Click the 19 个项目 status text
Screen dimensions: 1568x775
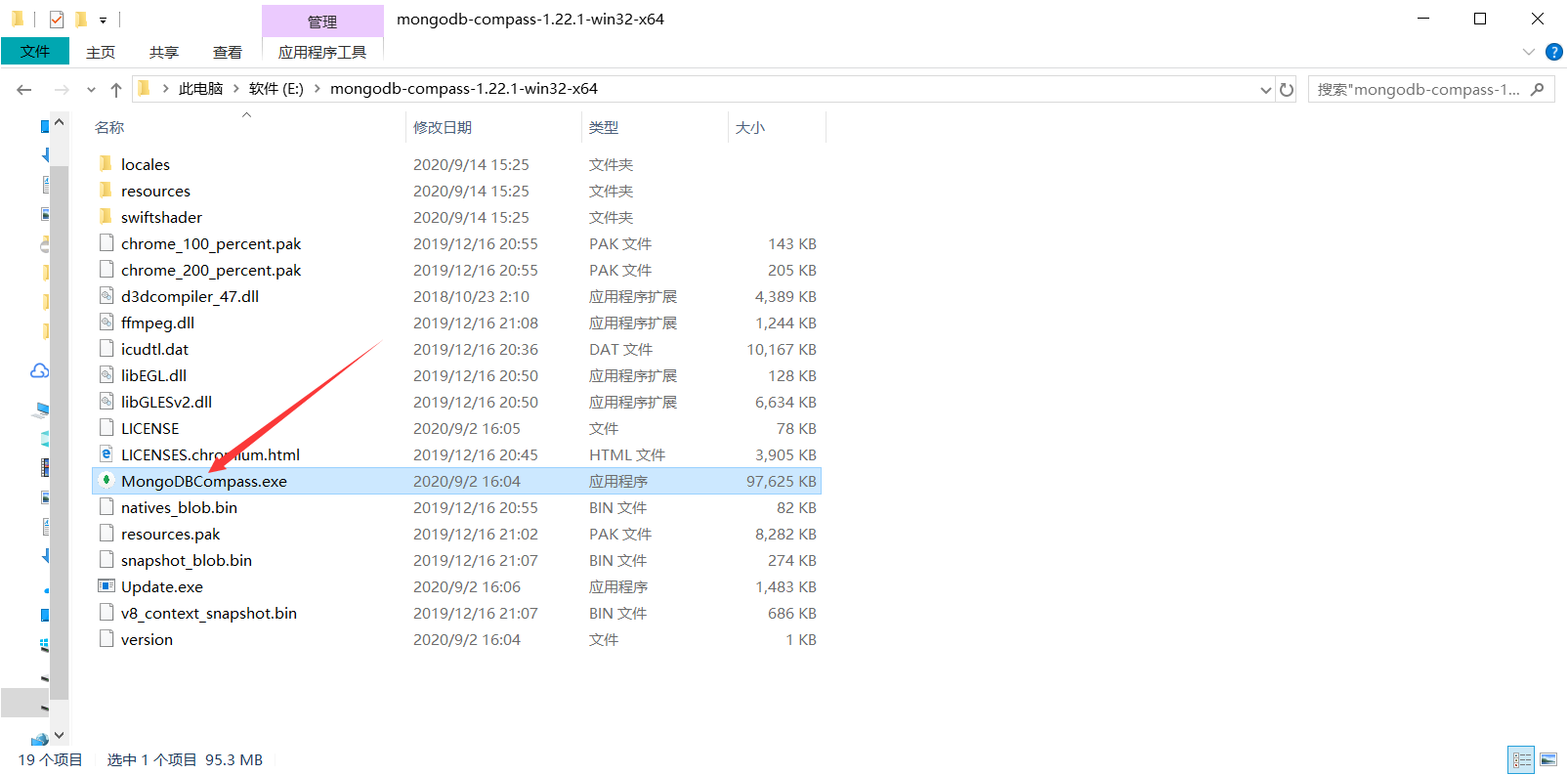[x=50, y=760]
